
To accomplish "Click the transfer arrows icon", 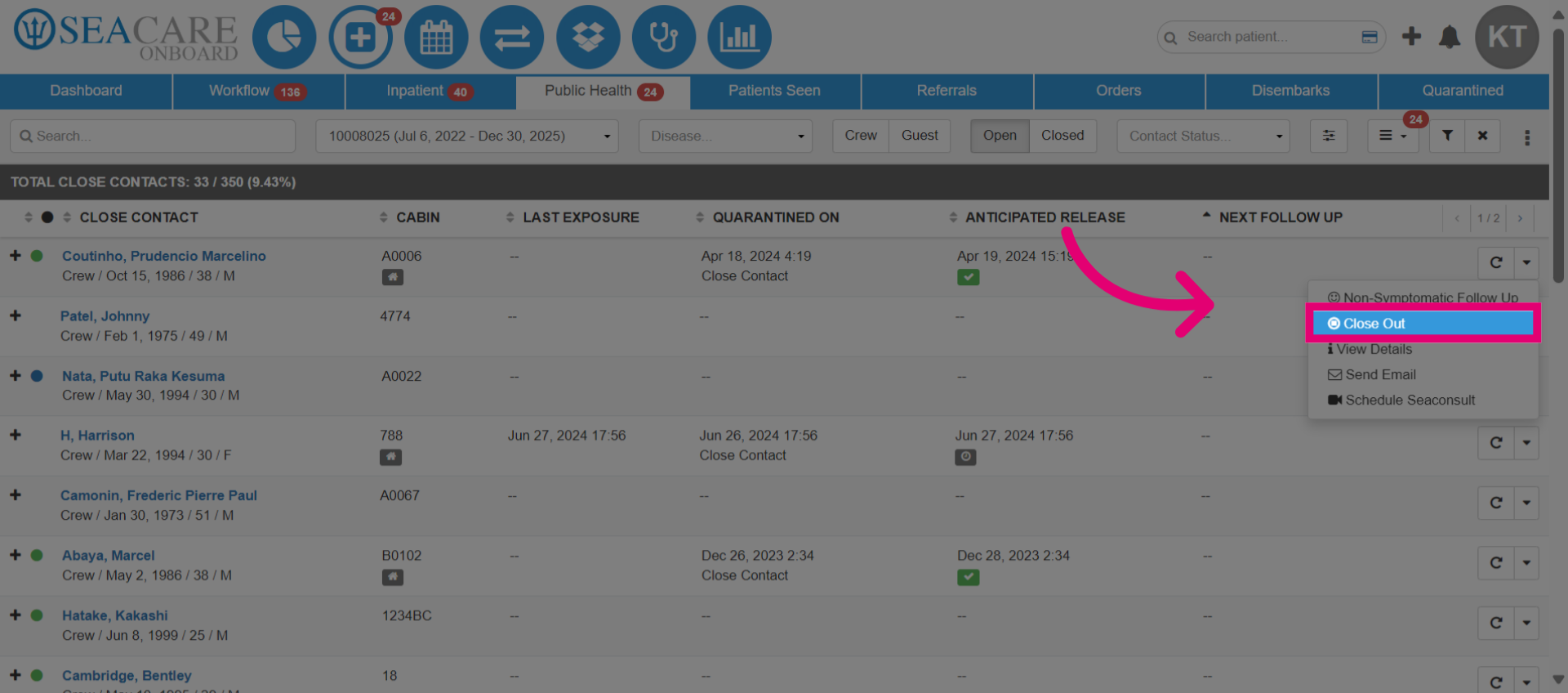I will click(x=512, y=37).
